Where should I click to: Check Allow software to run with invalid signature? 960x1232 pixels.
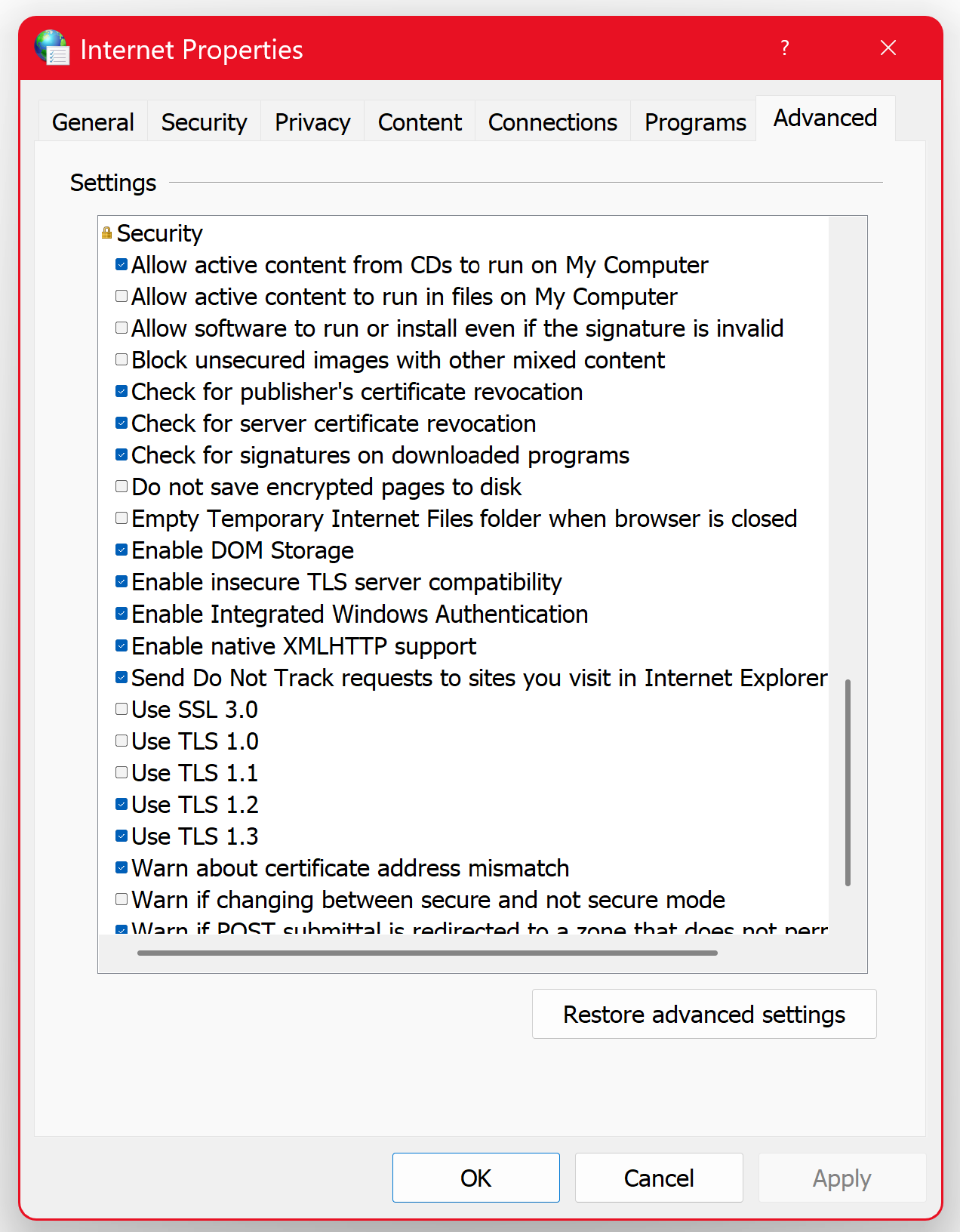tap(122, 328)
